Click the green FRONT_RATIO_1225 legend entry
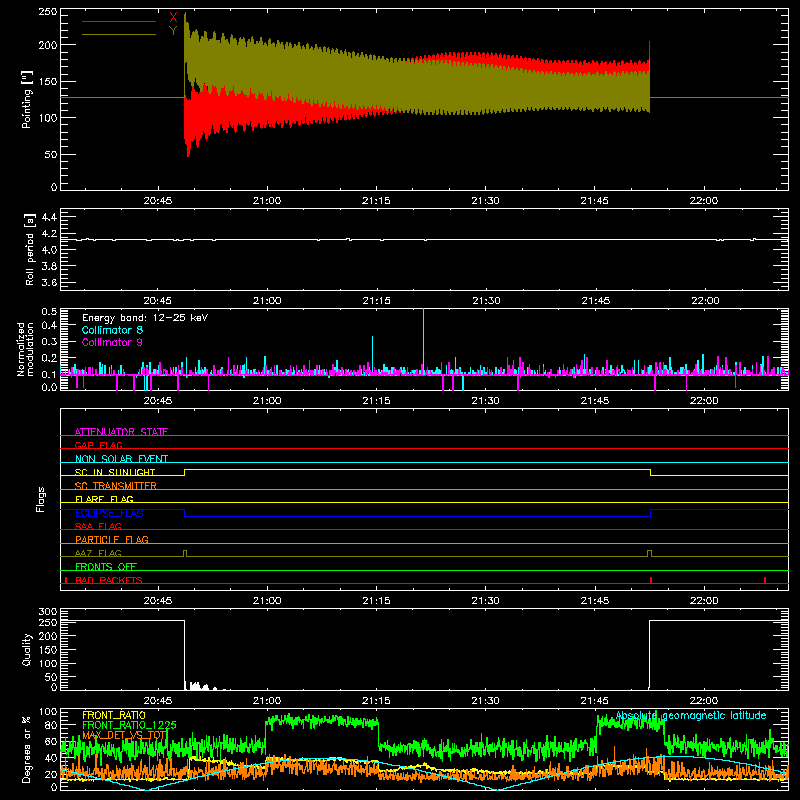 pyautogui.click(x=129, y=725)
